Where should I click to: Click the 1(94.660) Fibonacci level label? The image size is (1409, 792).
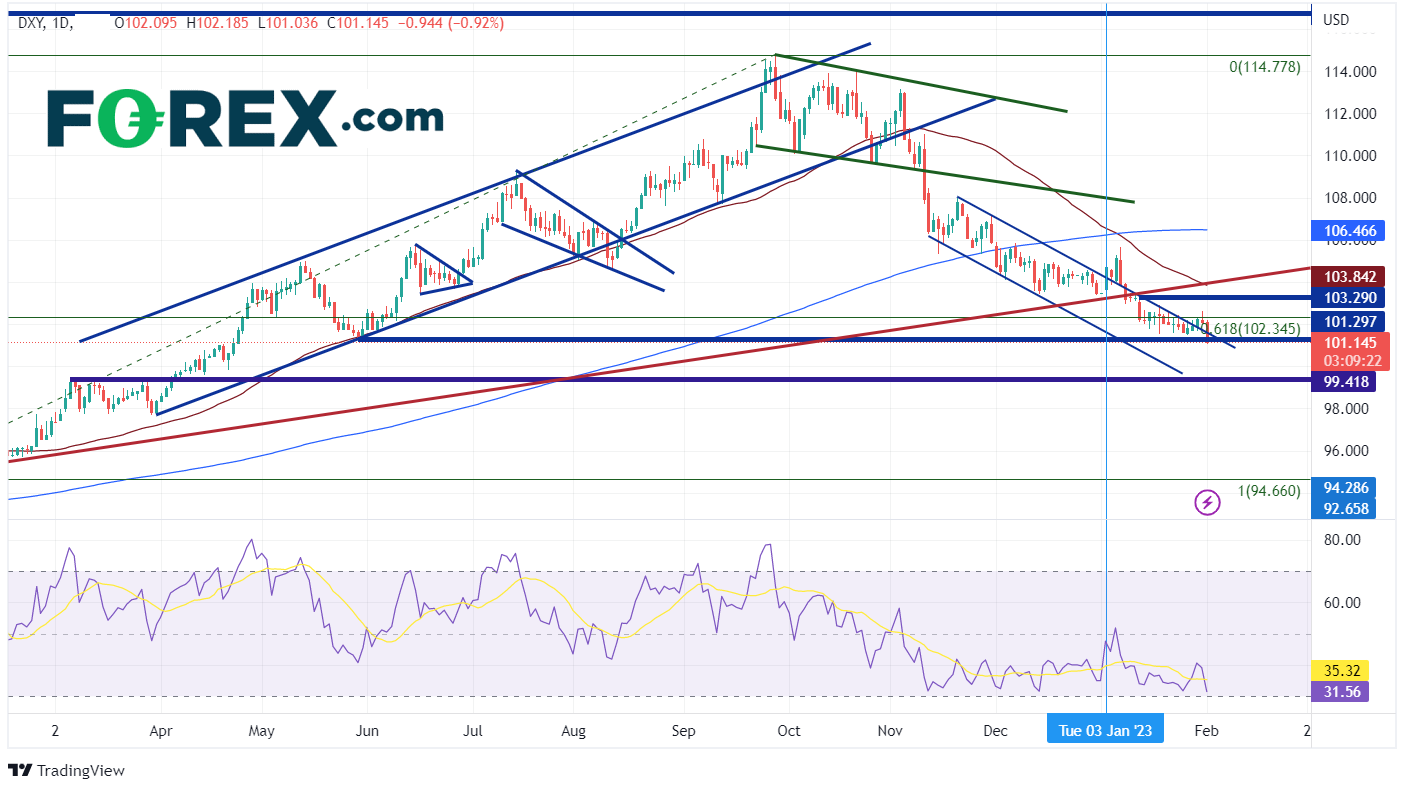pyautogui.click(x=1268, y=491)
